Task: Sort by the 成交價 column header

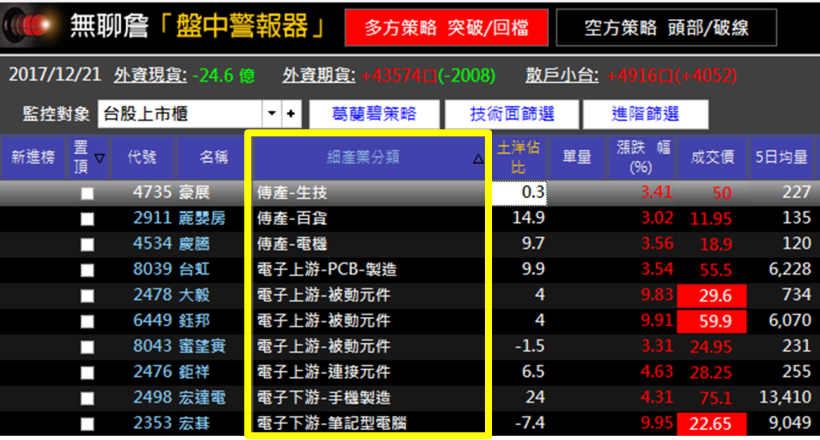Action: point(712,157)
